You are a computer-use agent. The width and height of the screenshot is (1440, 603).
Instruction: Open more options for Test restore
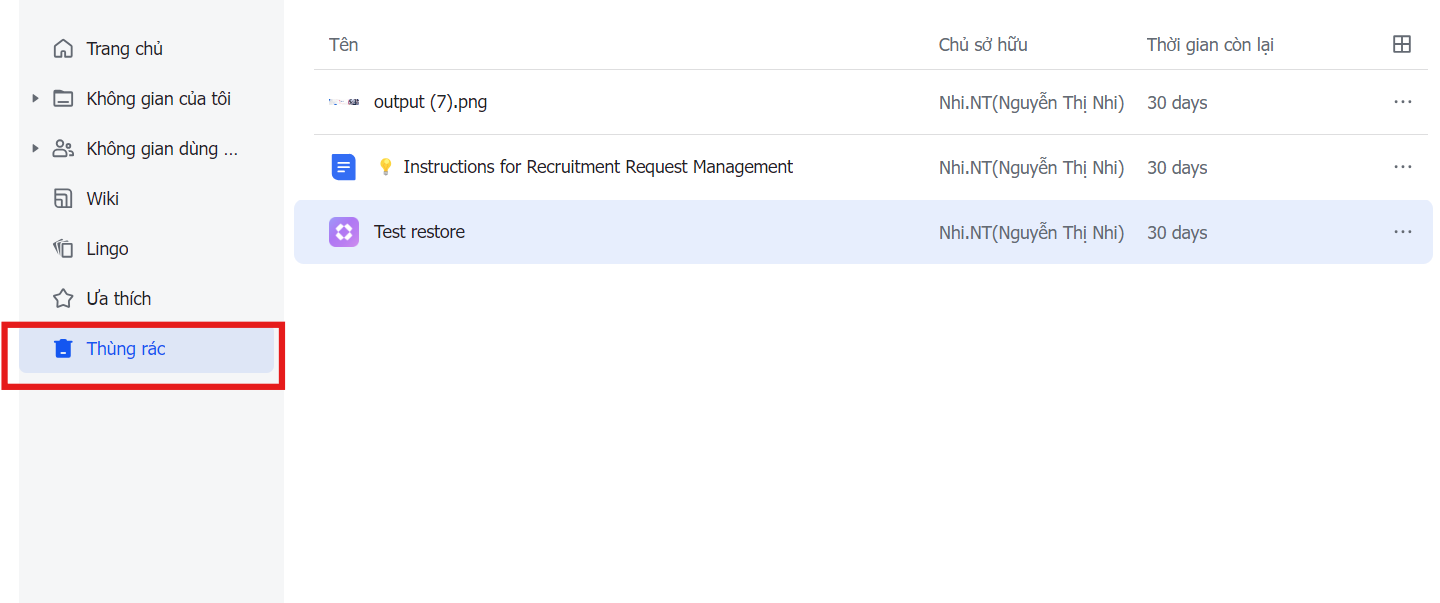pos(1403,232)
